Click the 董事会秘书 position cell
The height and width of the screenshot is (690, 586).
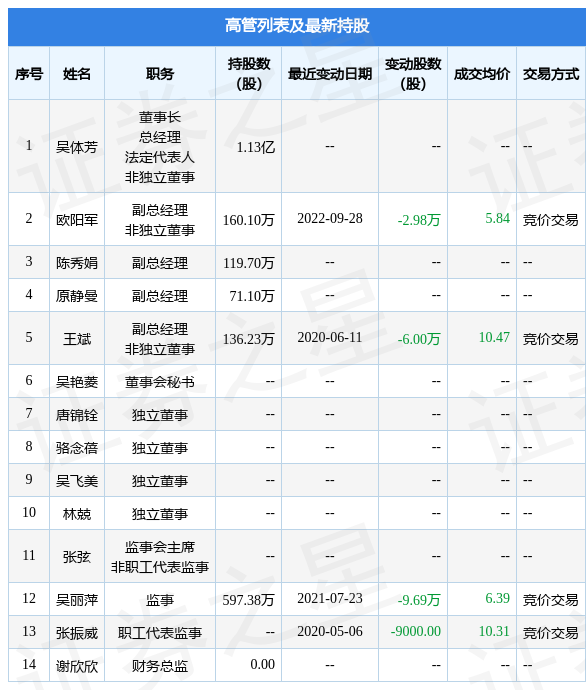click(x=160, y=382)
